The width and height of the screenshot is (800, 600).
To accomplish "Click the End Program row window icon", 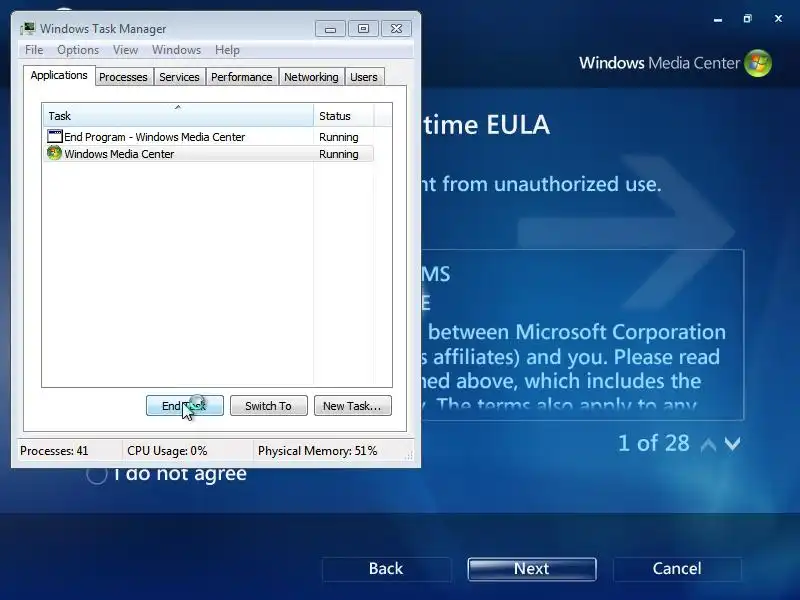I will (x=54, y=136).
